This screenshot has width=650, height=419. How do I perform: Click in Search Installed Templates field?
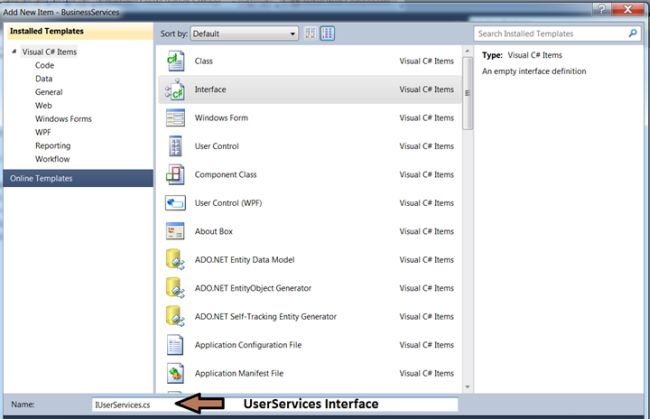point(551,34)
